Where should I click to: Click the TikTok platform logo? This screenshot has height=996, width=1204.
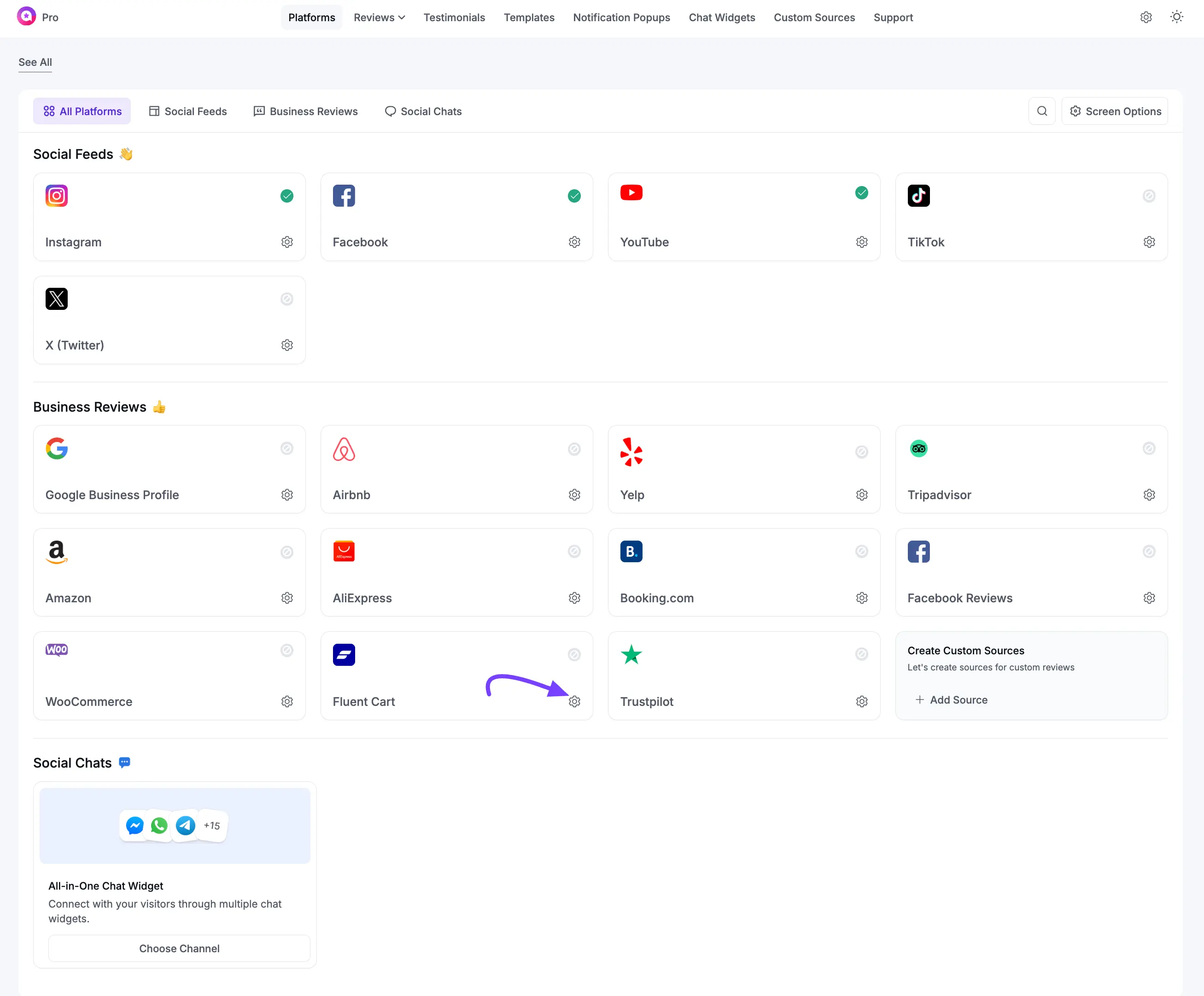[x=918, y=196]
